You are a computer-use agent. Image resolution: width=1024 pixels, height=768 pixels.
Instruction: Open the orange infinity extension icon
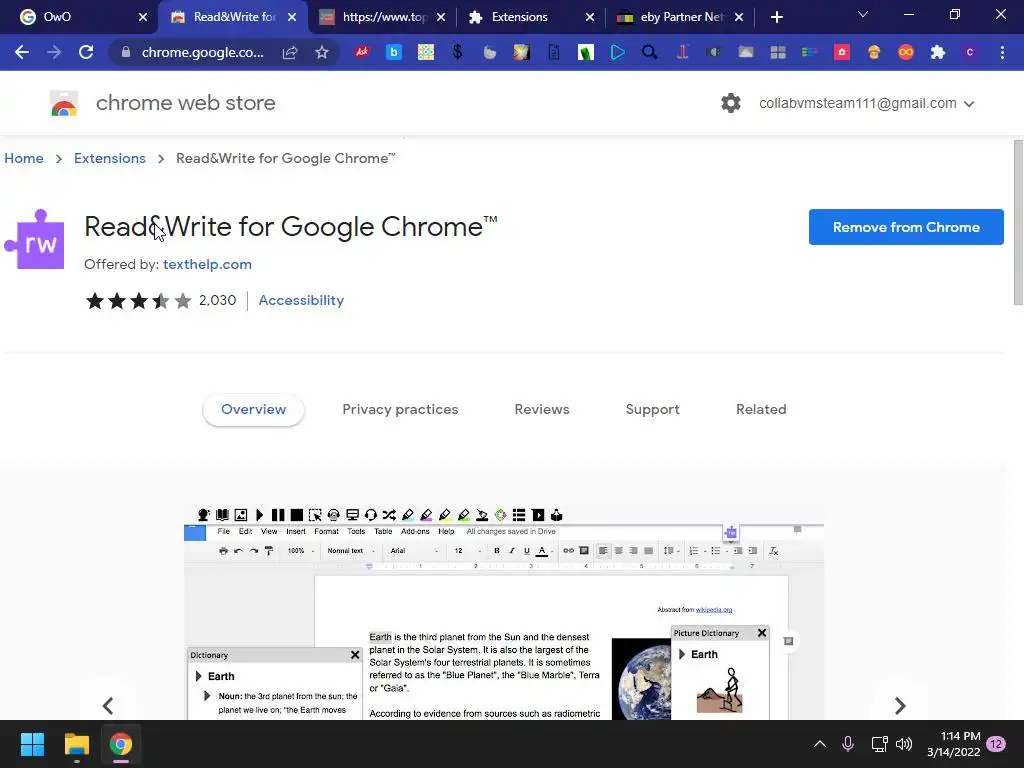pyautogui.click(x=906, y=52)
